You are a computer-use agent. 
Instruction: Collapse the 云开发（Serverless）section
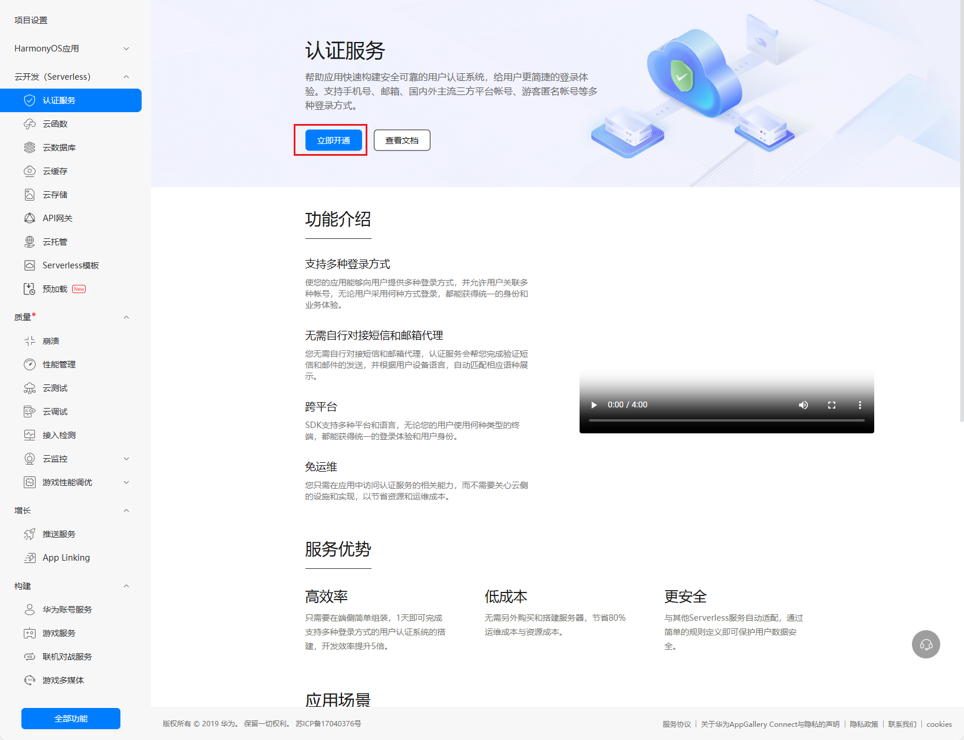126,76
